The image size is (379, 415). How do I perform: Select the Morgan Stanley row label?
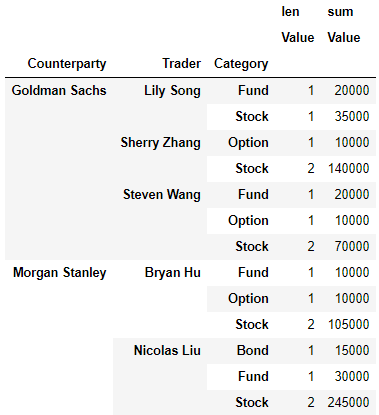pyautogui.click(x=60, y=273)
